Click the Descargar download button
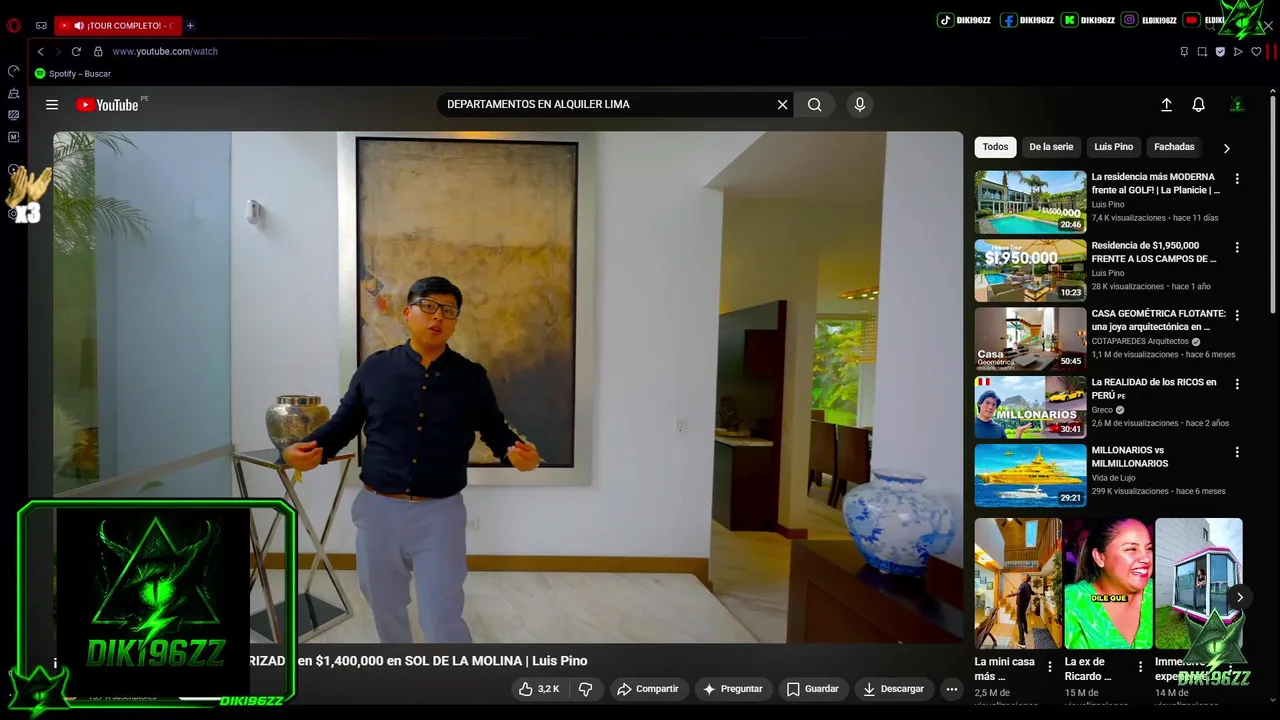The width and height of the screenshot is (1280, 720). 894,689
